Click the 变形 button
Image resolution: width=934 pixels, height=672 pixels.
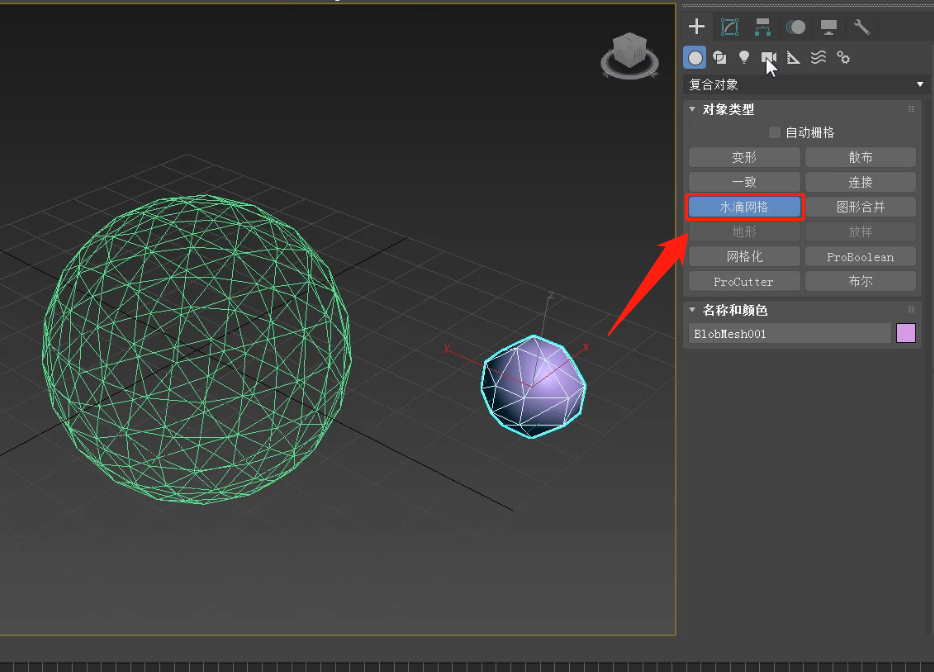(744, 157)
